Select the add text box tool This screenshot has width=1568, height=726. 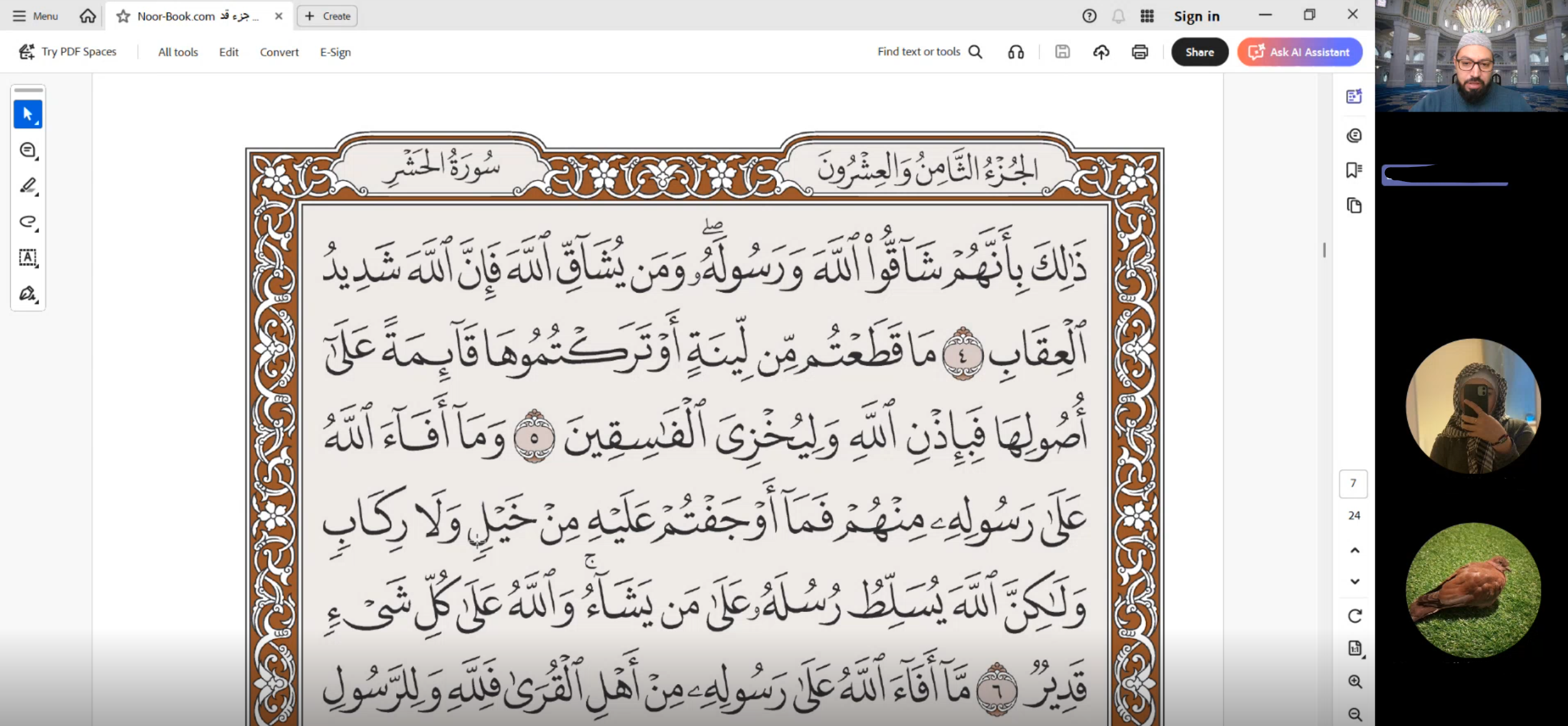(28, 258)
